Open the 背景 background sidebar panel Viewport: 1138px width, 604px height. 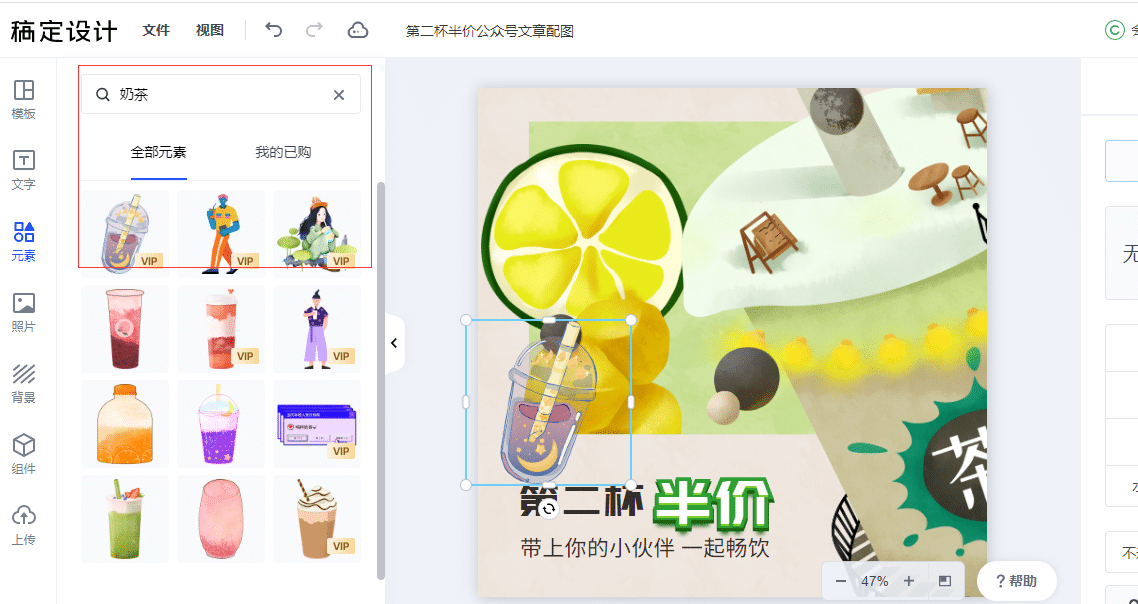[23, 383]
